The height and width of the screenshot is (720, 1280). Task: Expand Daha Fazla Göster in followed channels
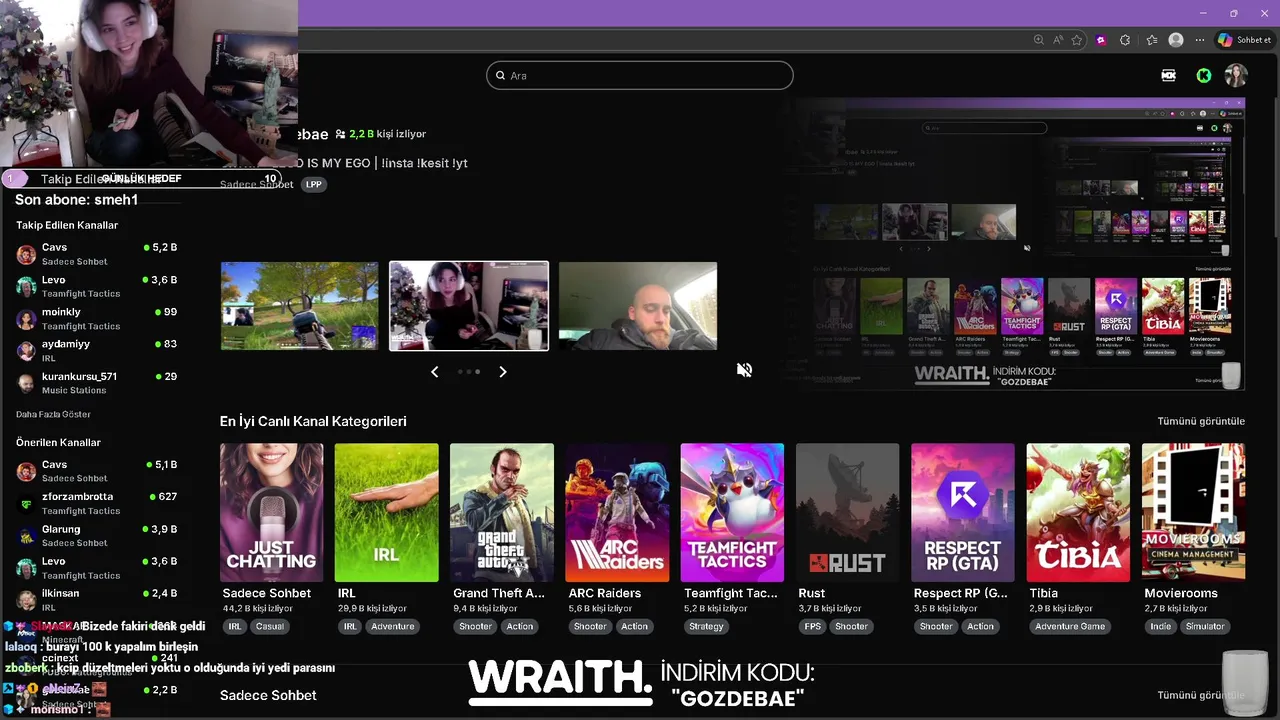click(53, 414)
